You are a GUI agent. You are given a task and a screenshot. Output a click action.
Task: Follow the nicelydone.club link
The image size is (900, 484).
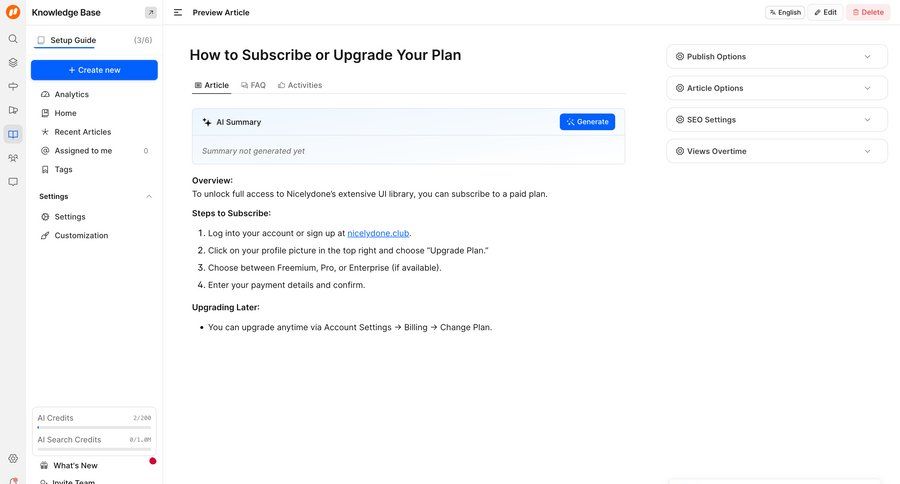378,233
